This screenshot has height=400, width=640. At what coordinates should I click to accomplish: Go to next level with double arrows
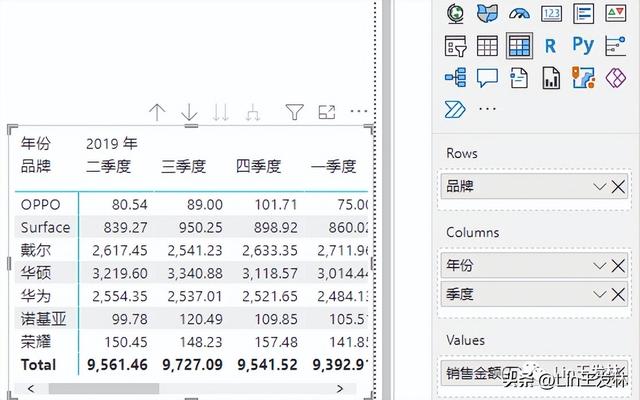click(221, 112)
